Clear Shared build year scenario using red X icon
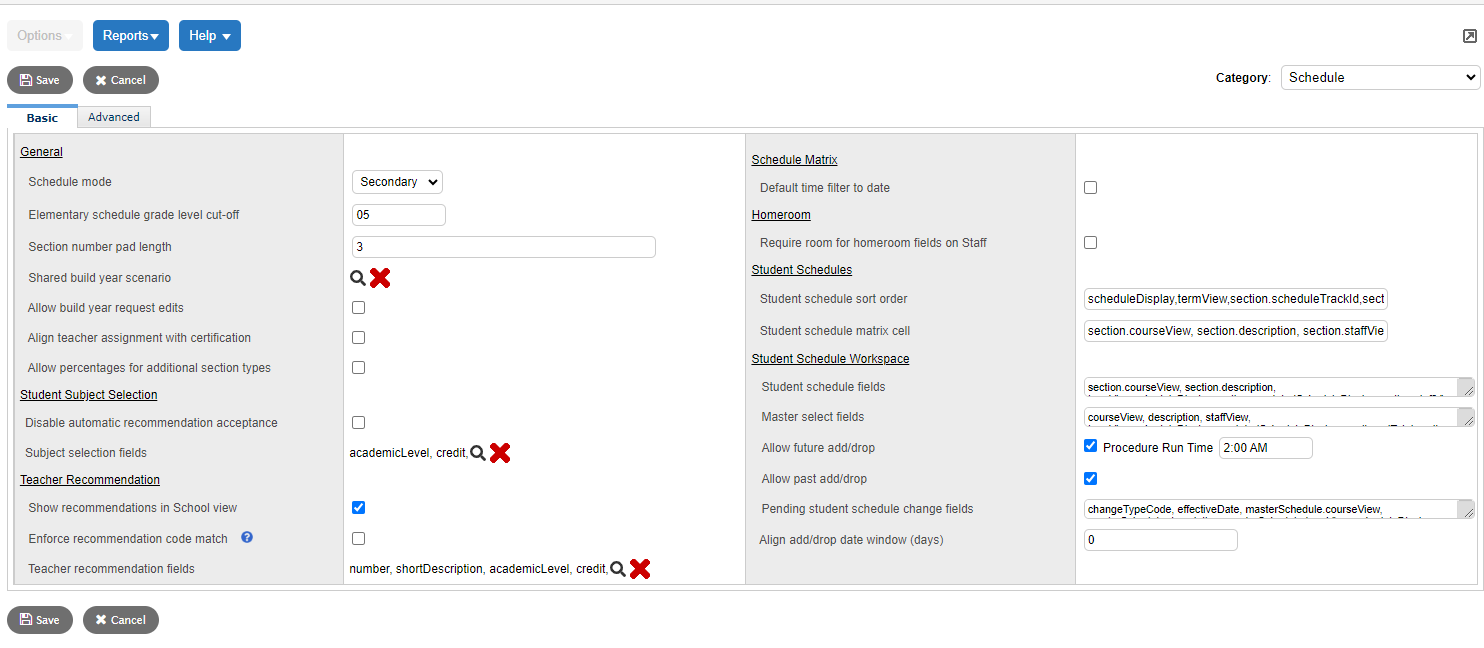 [x=379, y=277]
